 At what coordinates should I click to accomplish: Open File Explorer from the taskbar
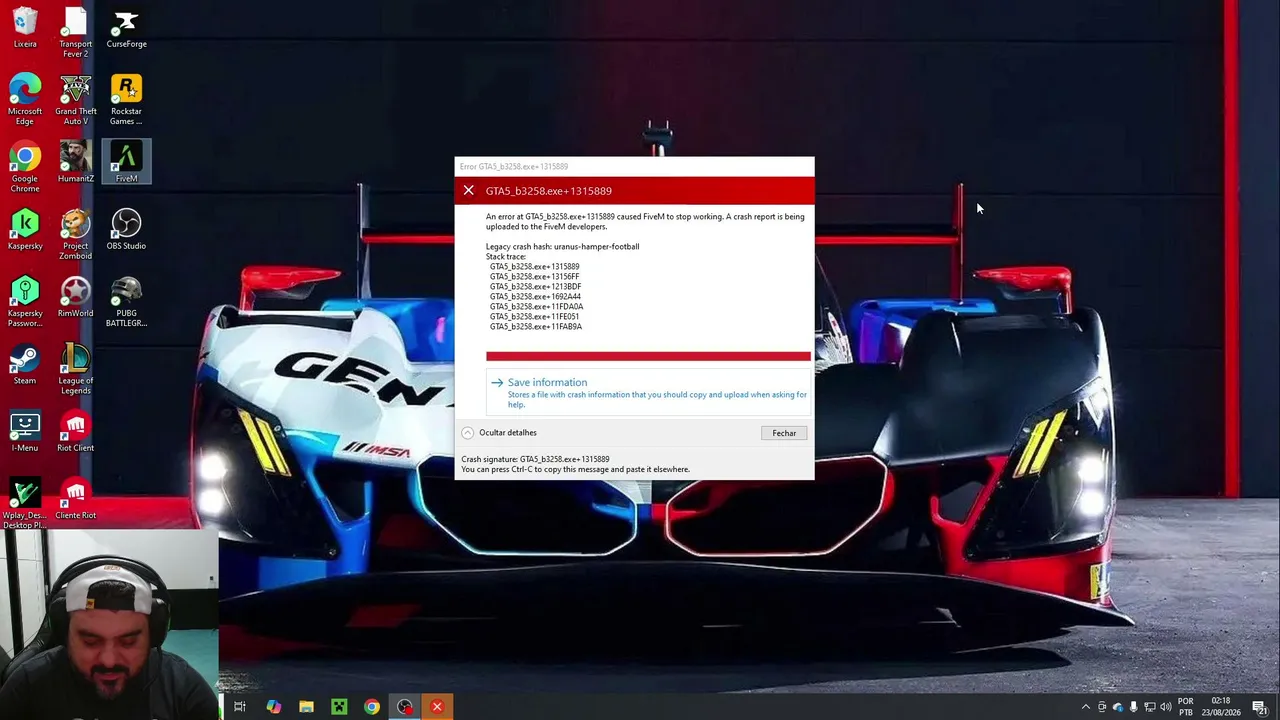pyautogui.click(x=306, y=707)
